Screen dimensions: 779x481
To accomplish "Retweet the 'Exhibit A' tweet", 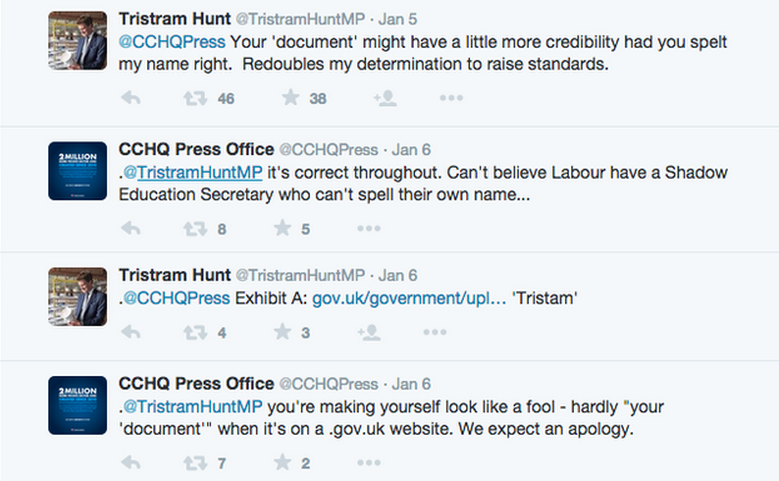I will tap(195, 332).
